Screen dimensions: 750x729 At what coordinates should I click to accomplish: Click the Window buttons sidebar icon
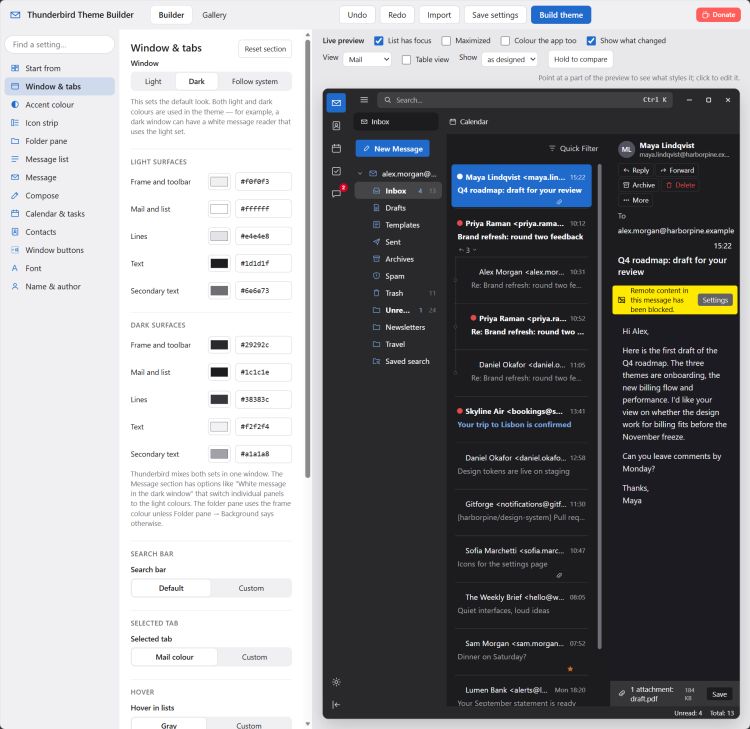[15, 250]
